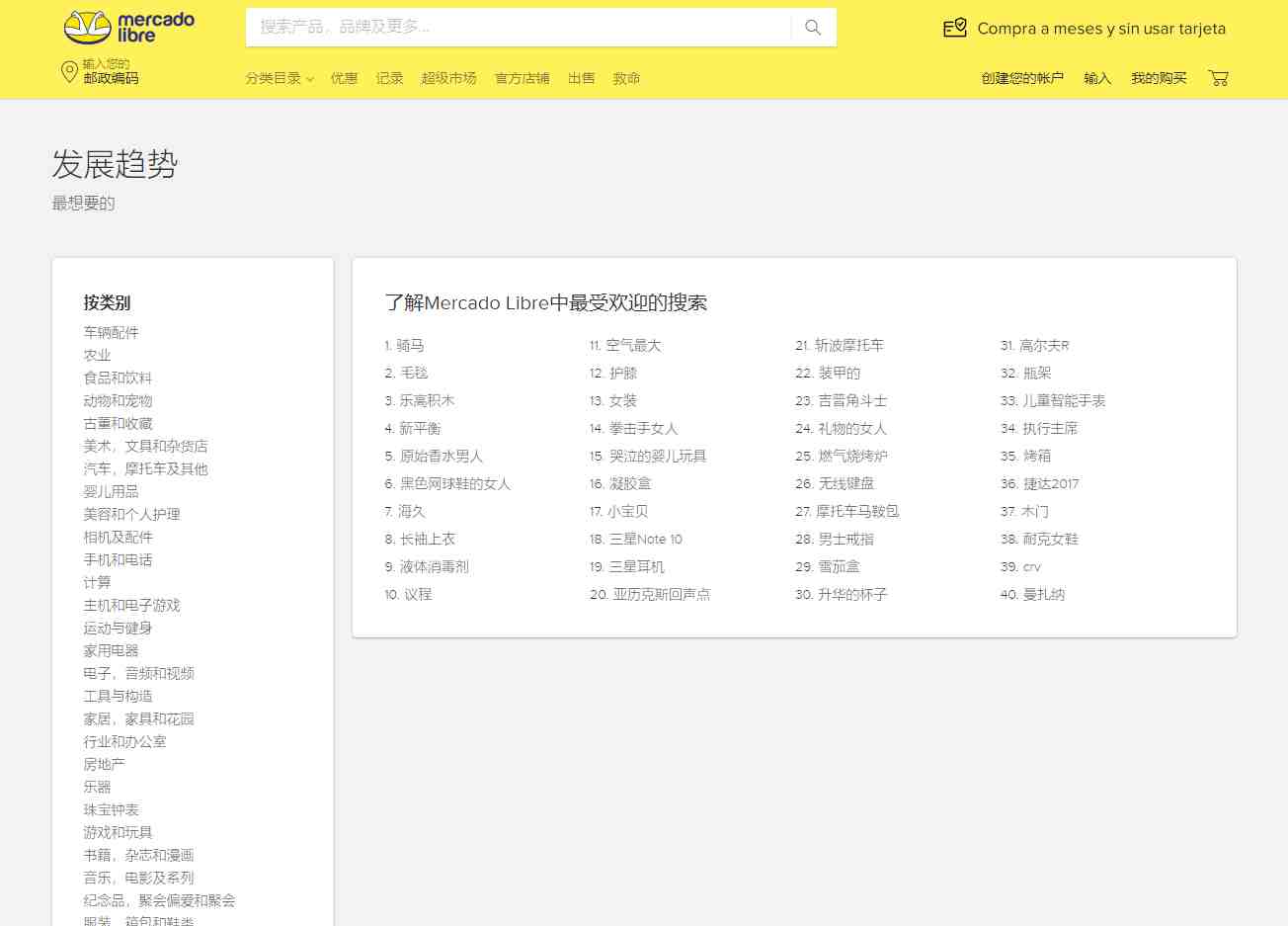Image resolution: width=1288 pixels, height=926 pixels.
Task: Open the 超级市场 menu item
Action: click(x=448, y=78)
